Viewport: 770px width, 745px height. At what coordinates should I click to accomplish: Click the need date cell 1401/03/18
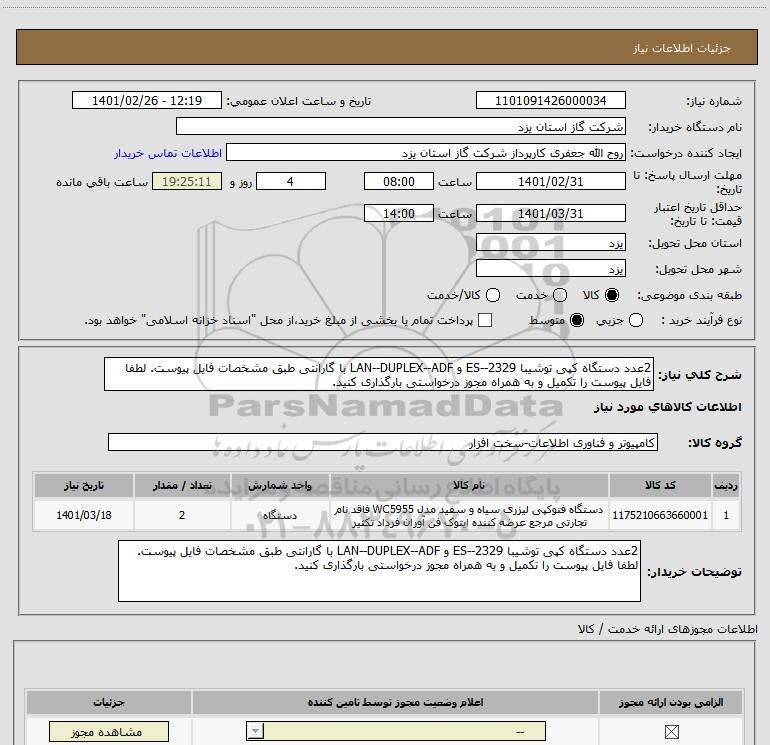tap(84, 515)
